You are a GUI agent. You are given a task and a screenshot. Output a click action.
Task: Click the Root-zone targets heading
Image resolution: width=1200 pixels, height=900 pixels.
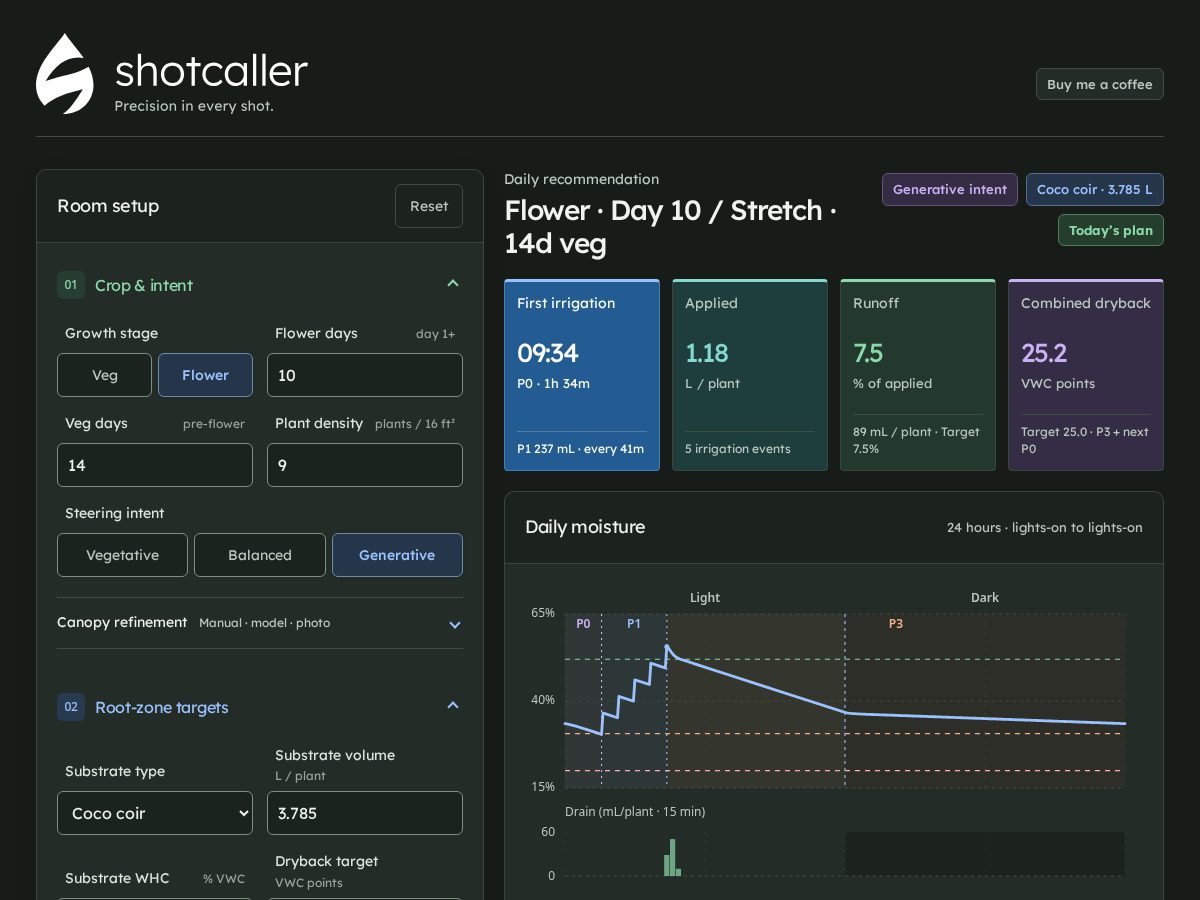[x=162, y=707]
